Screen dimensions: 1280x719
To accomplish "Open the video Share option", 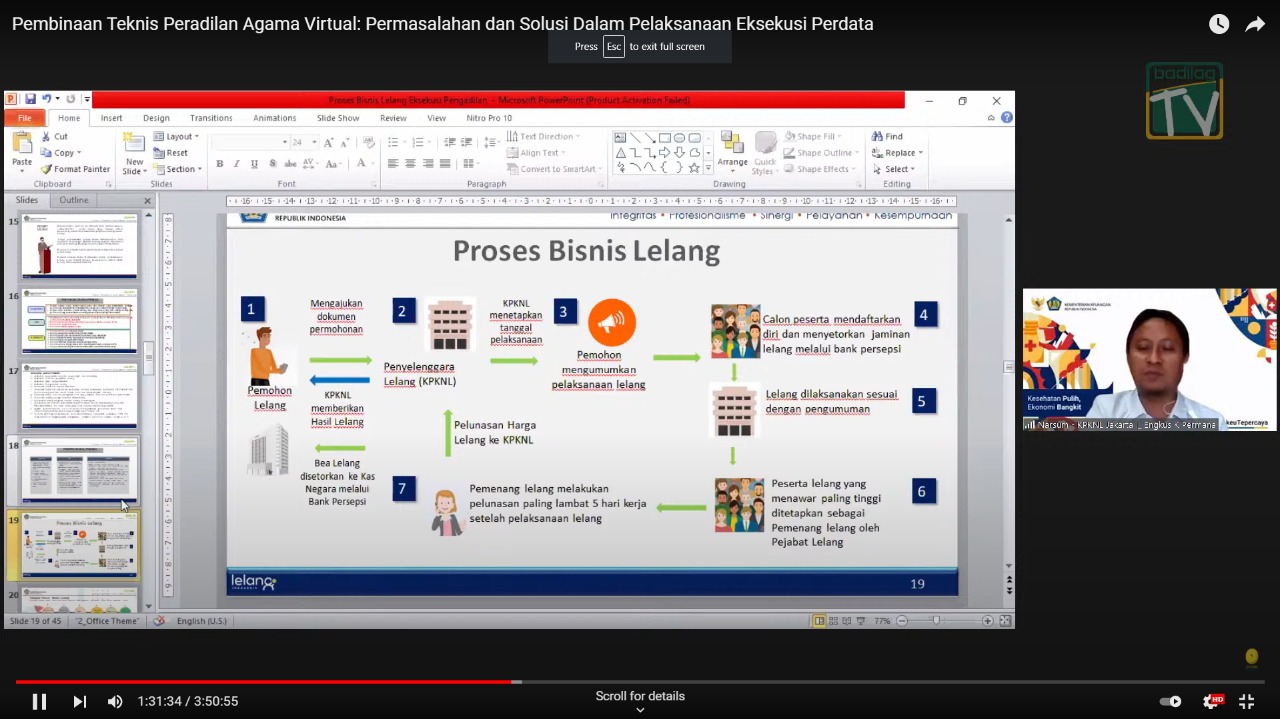I will point(1255,24).
